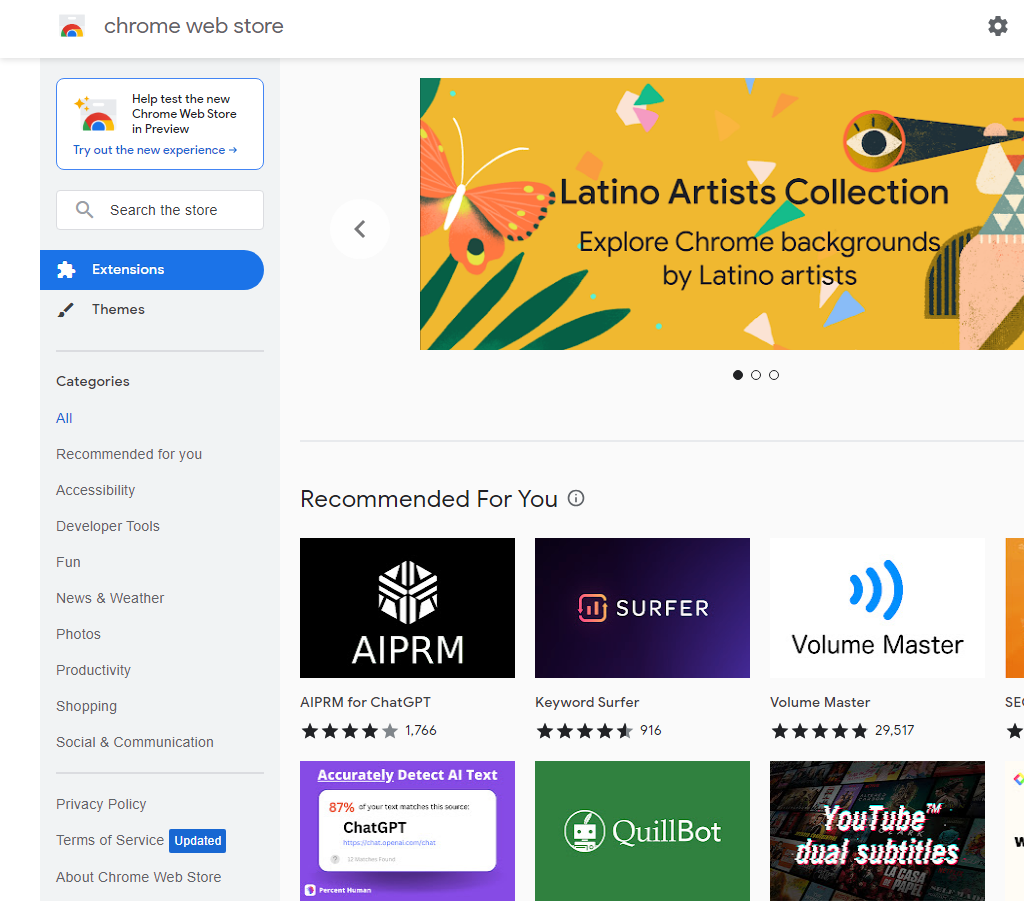Click the Chrome Web Store rainbow logo

point(72,26)
